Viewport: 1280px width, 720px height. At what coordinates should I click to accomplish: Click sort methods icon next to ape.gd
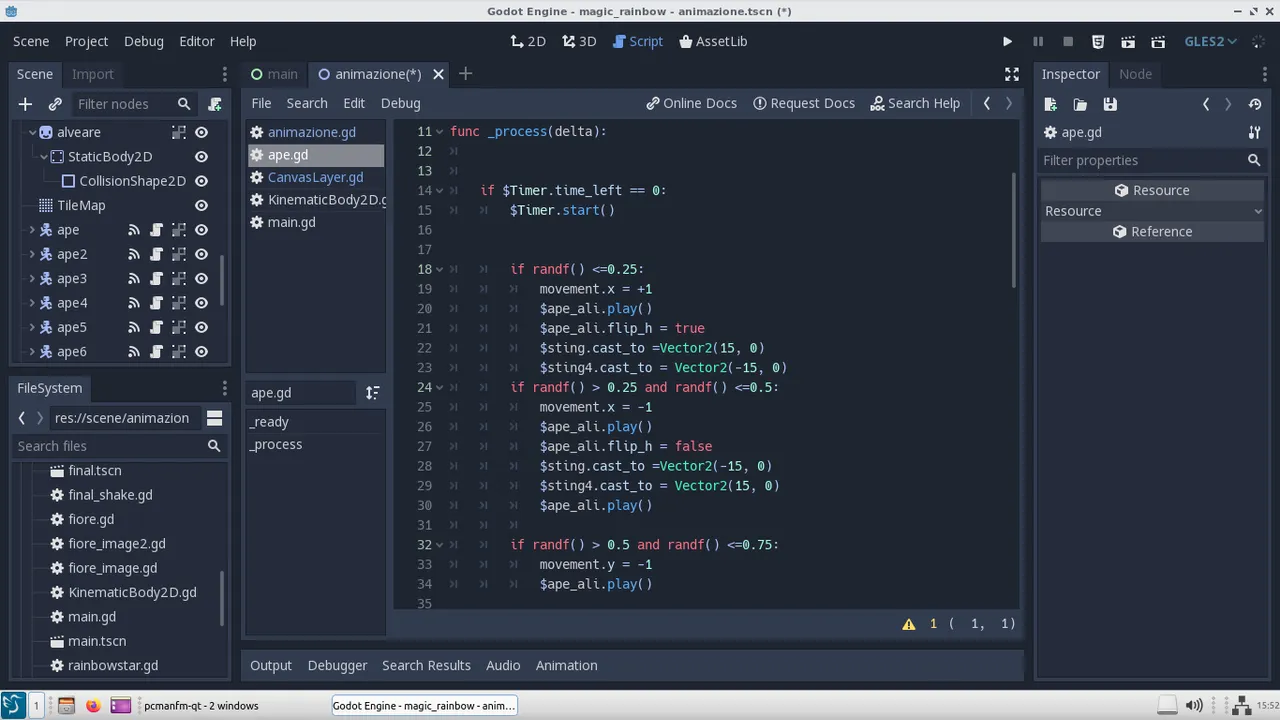(x=372, y=393)
